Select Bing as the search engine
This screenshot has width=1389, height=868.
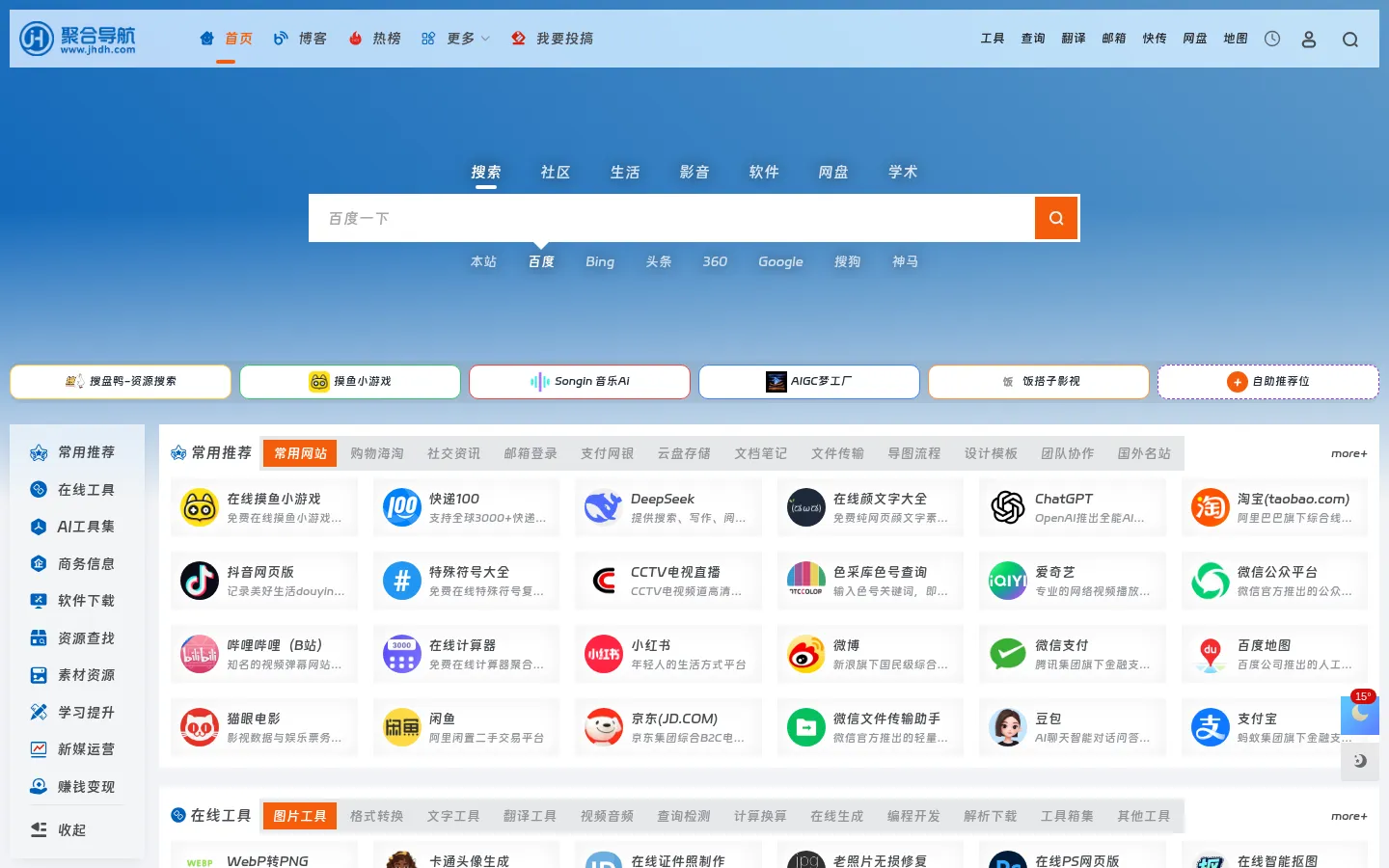599,261
